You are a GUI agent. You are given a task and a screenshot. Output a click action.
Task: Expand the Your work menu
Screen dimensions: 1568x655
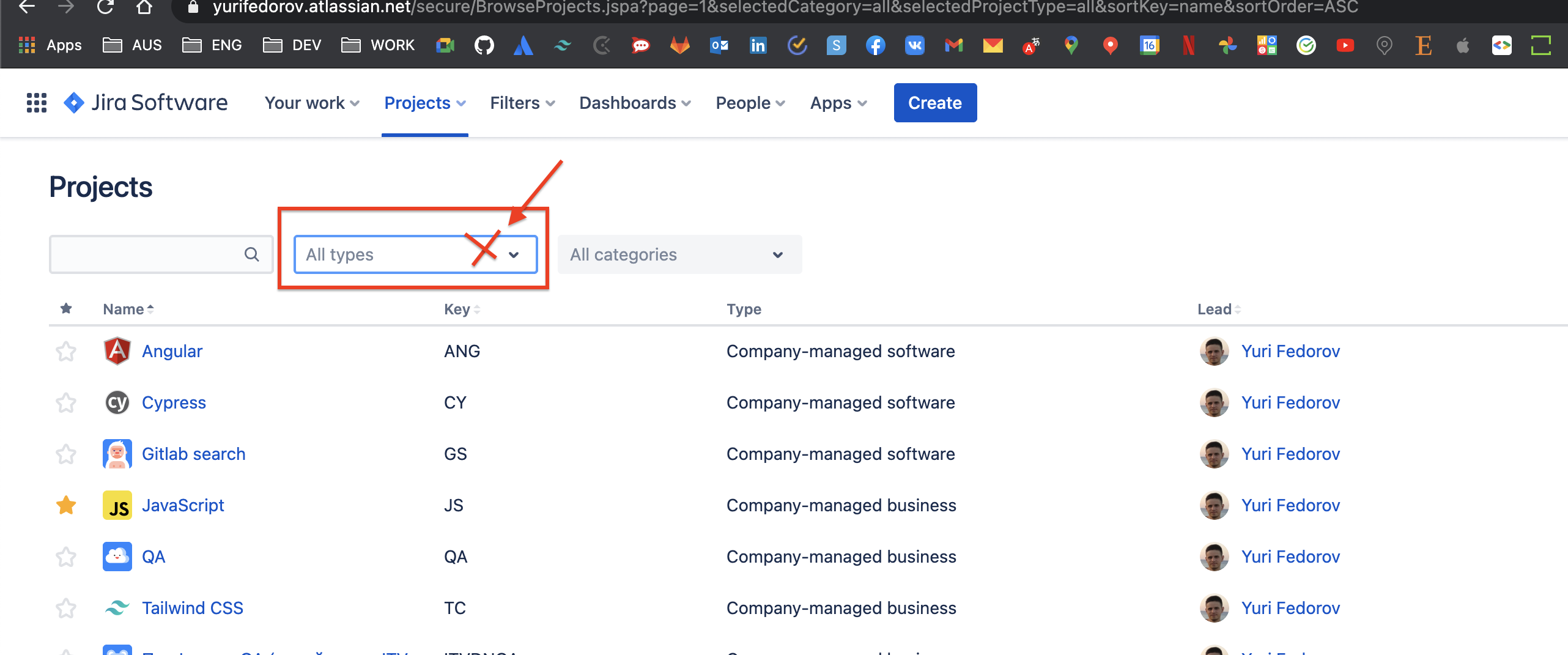[312, 103]
